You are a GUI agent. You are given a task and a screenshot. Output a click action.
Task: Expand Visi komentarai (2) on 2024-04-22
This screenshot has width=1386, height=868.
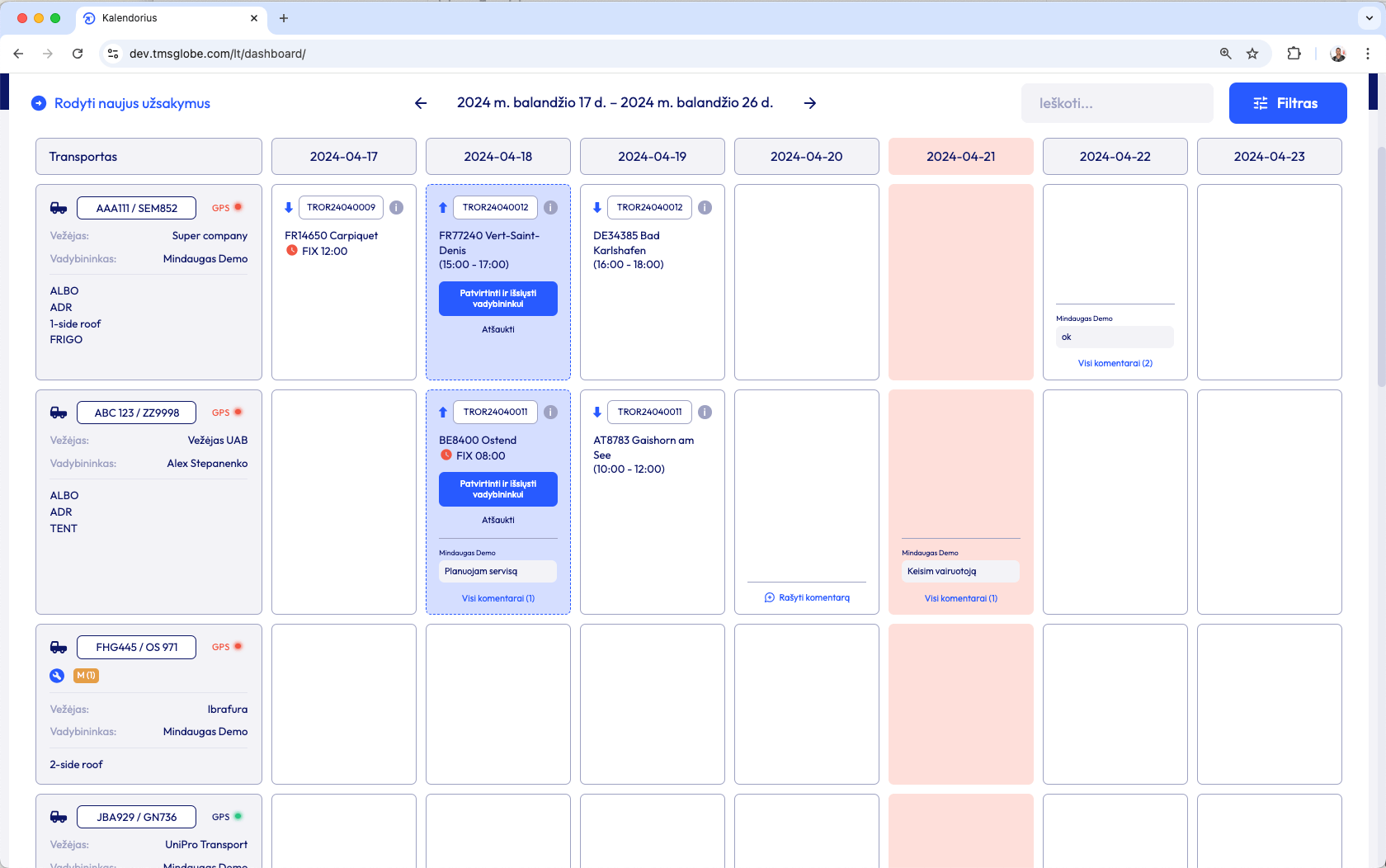(x=1115, y=363)
